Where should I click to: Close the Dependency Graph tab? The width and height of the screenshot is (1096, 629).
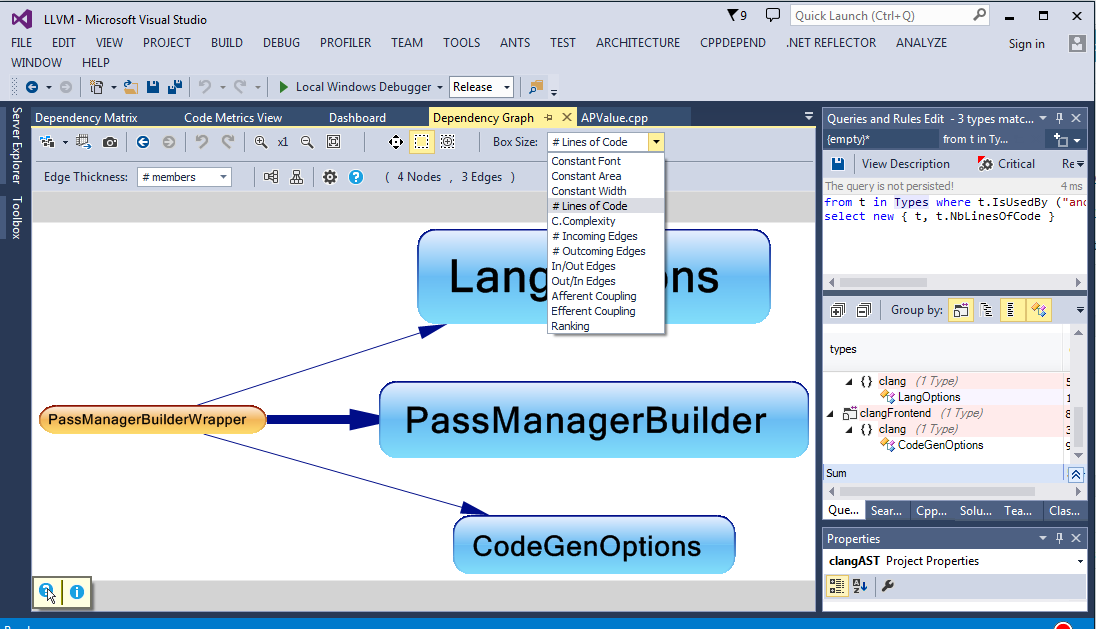coord(567,117)
